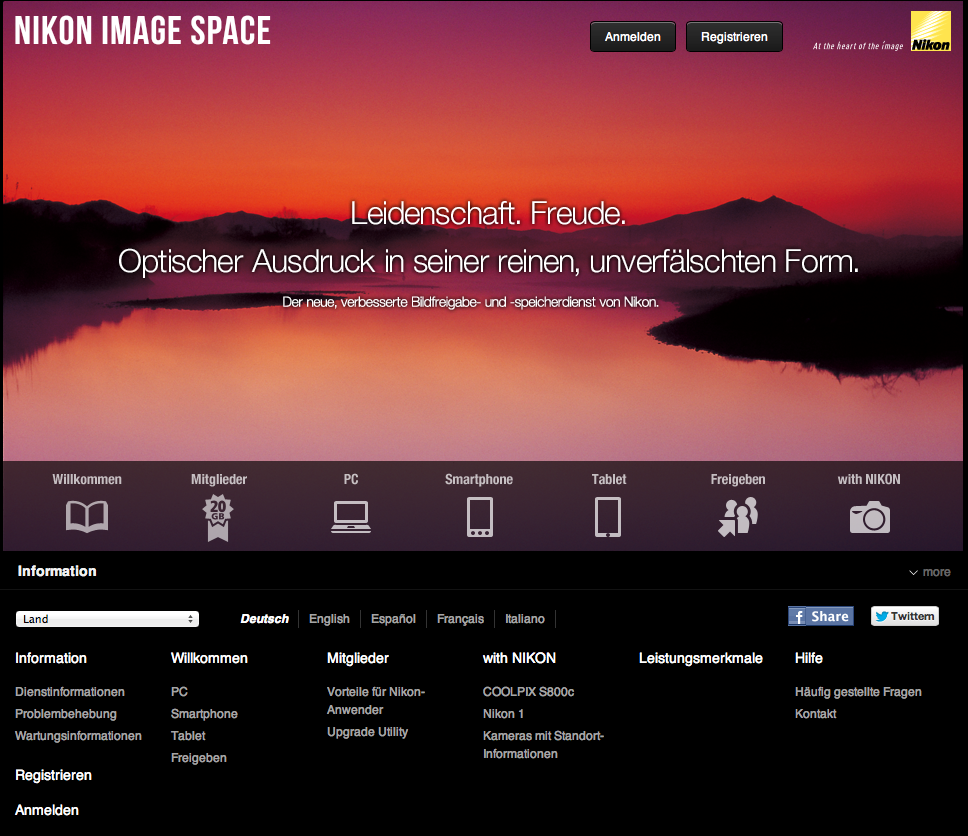Expand Information with the more chevron
968x836 pixels.
[x=929, y=572]
